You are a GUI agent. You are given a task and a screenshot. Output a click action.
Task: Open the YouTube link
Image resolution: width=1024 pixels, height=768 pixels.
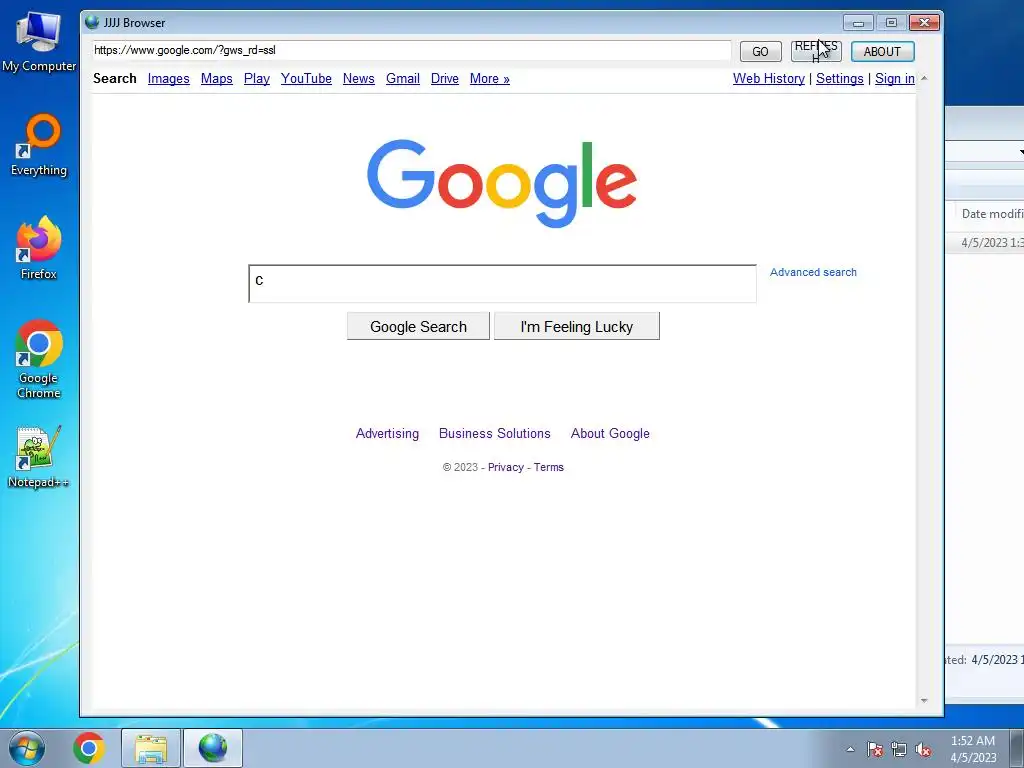tap(306, 78)
